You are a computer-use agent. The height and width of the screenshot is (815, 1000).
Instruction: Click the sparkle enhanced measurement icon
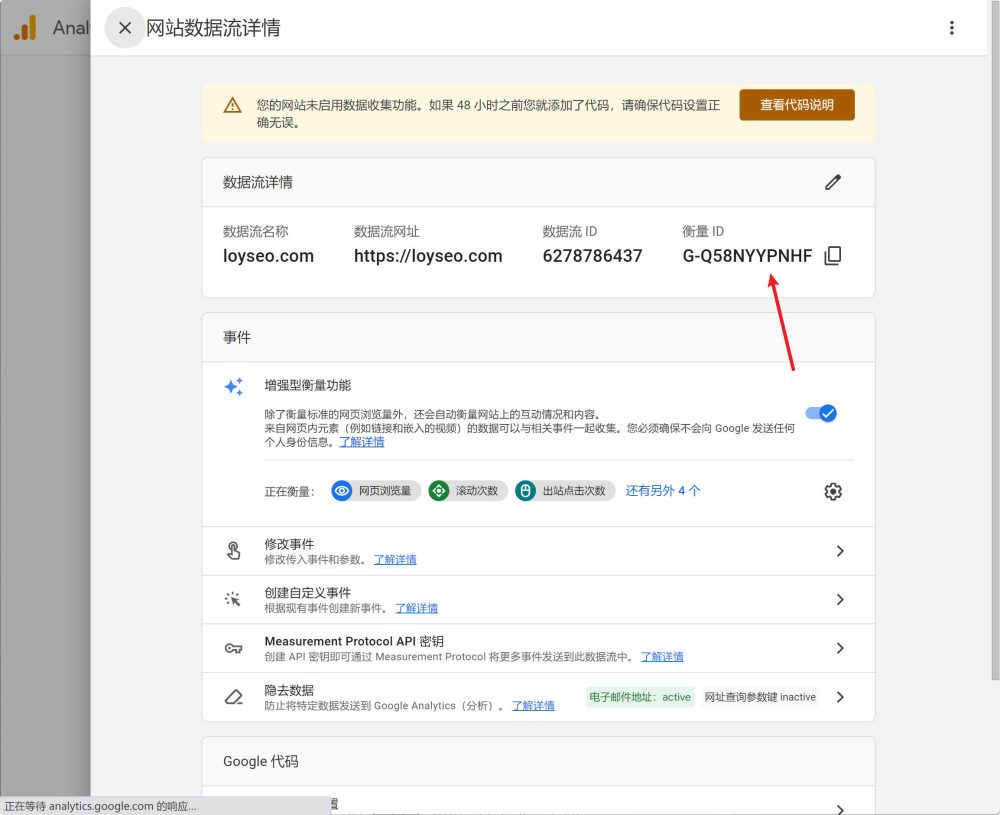[x=233, y=386]
